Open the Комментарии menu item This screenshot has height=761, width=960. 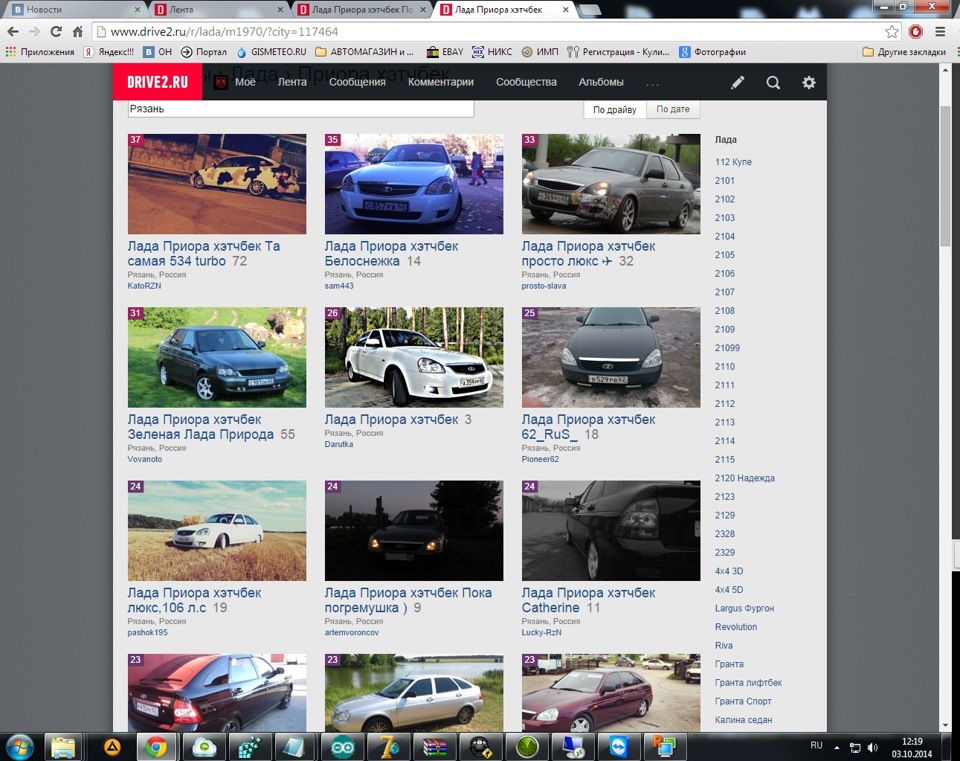pyautogui.click(x=441, y=82)
